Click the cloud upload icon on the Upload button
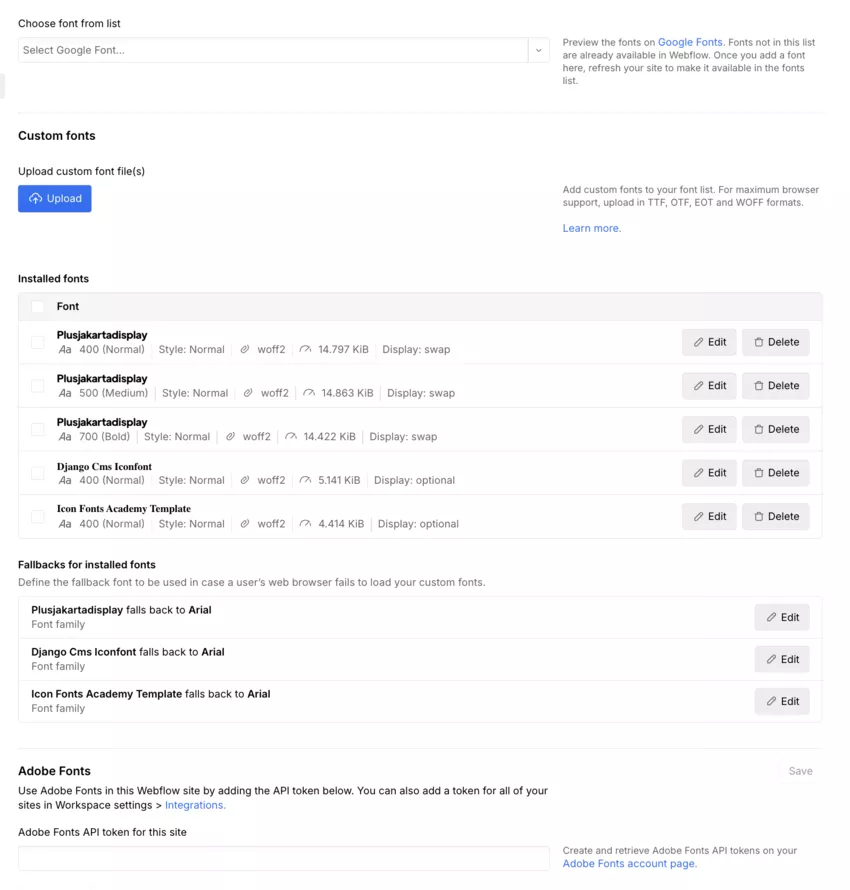Image resolution: width=850 pixels, height=890 pixels. click(38, 198)
